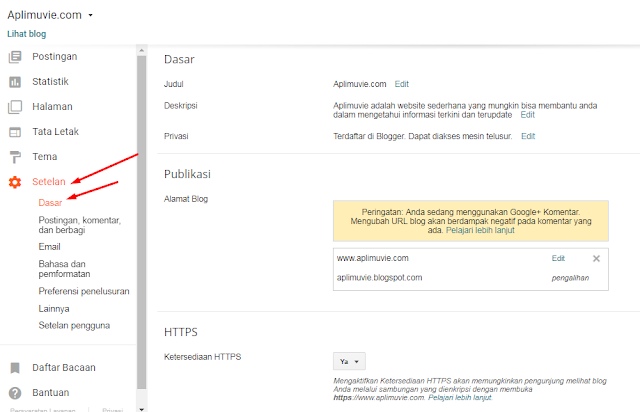Viewport: 640px width, 412px height.
Task: Click the Bantuan question mark icon
Action: coord(15,393)
